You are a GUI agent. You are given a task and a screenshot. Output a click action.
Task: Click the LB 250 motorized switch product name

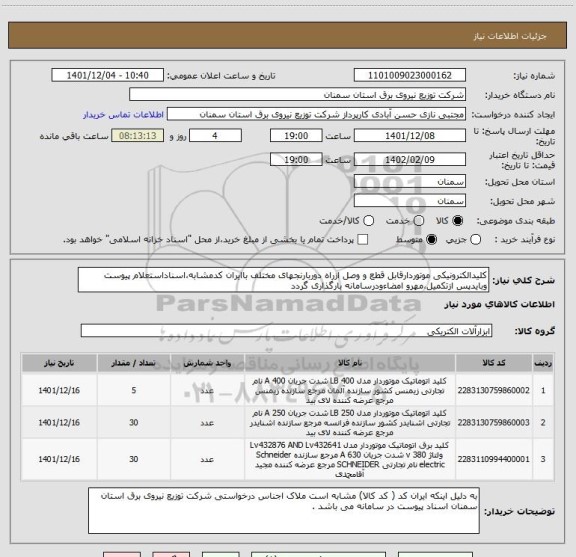[x=350, y=423]
